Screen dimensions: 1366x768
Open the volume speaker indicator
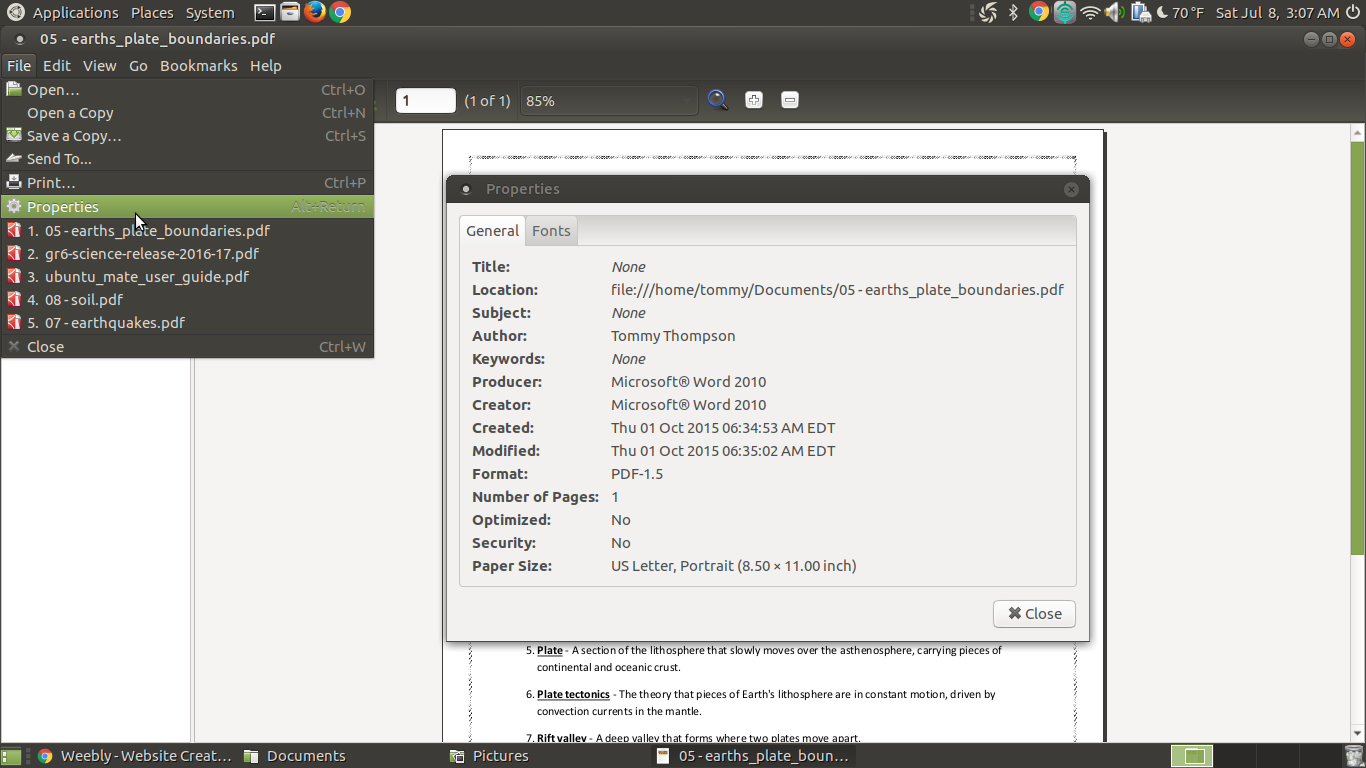[x=1115, y=13]
